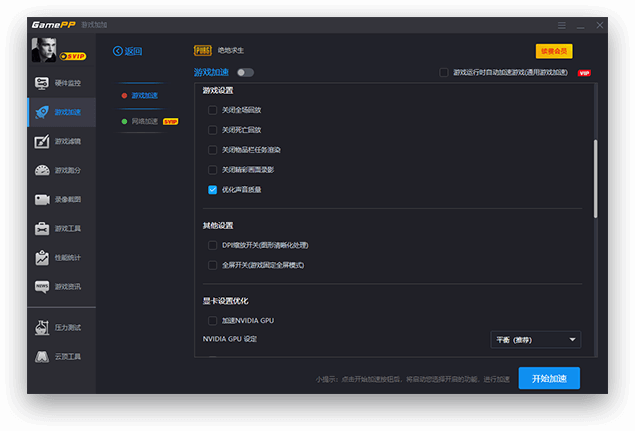Open the 游戏滤镜 game filter icon

(42, 142)
